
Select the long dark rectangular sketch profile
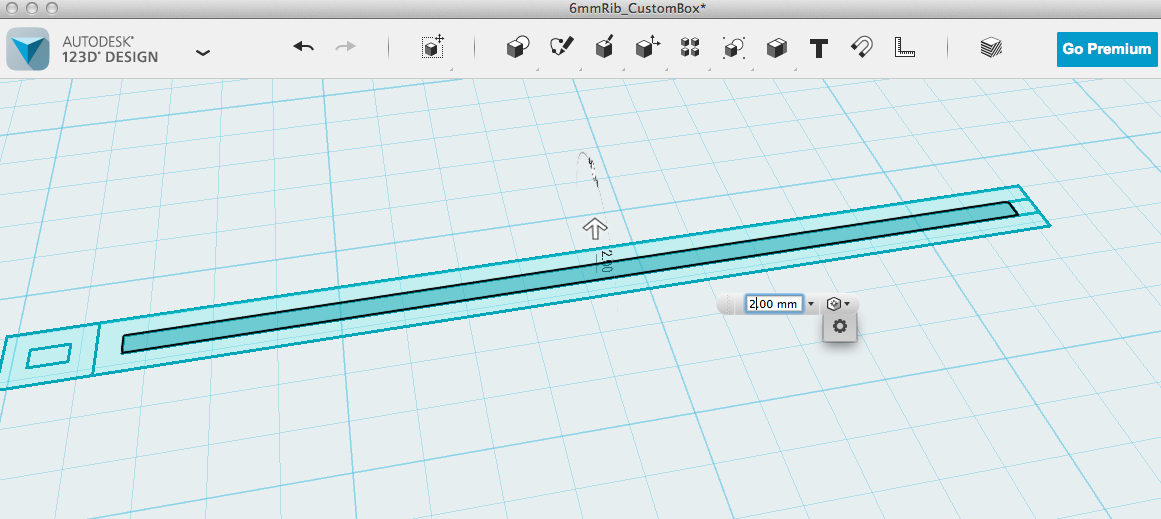(569, 277)
